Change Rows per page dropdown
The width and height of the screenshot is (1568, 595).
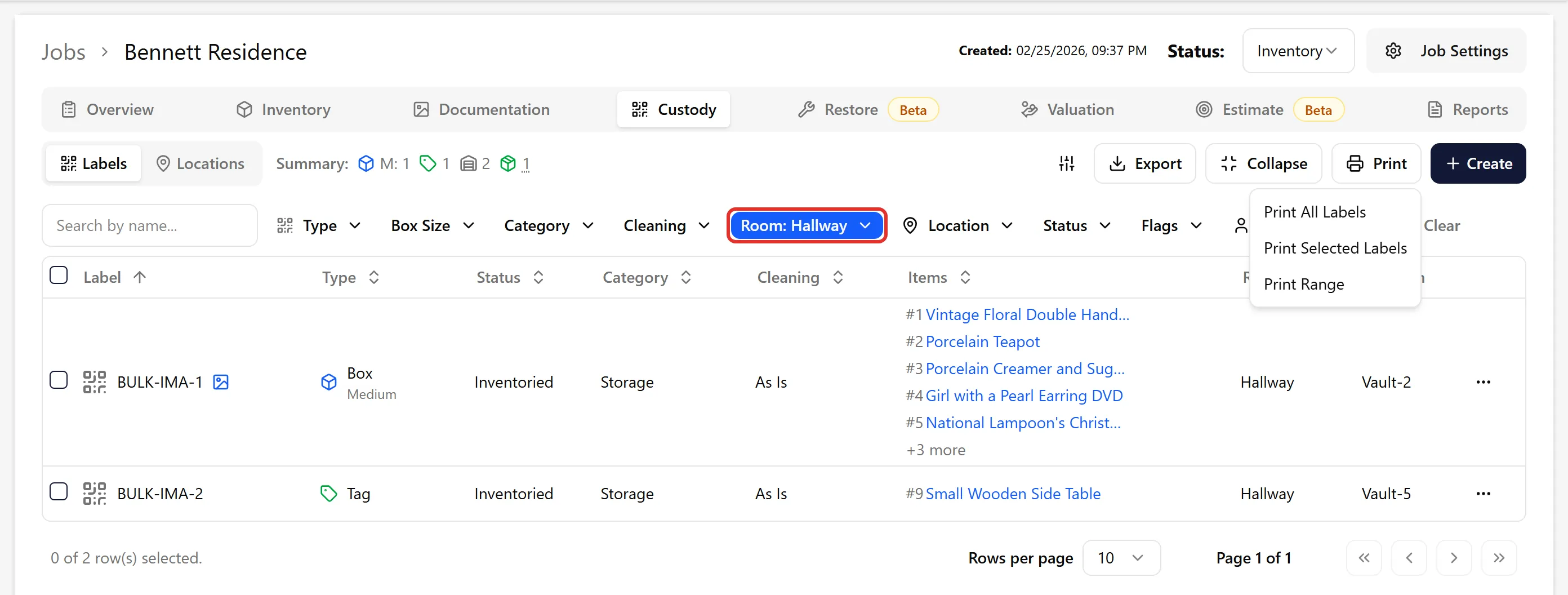pyautogui.click(x=1121, y=558)
